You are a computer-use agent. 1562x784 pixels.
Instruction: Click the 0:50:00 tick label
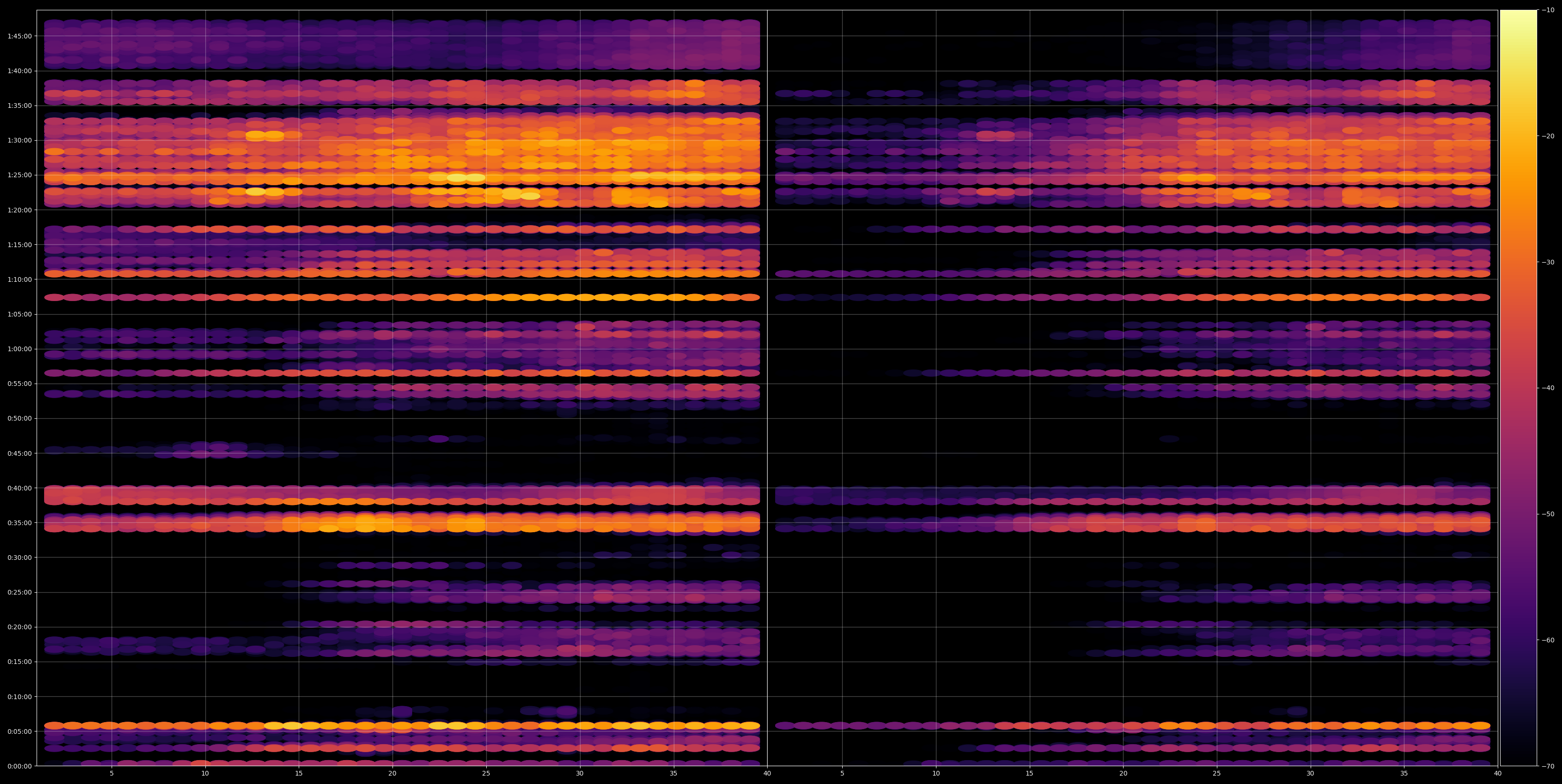pyautogui.click(x=19, y=418)
